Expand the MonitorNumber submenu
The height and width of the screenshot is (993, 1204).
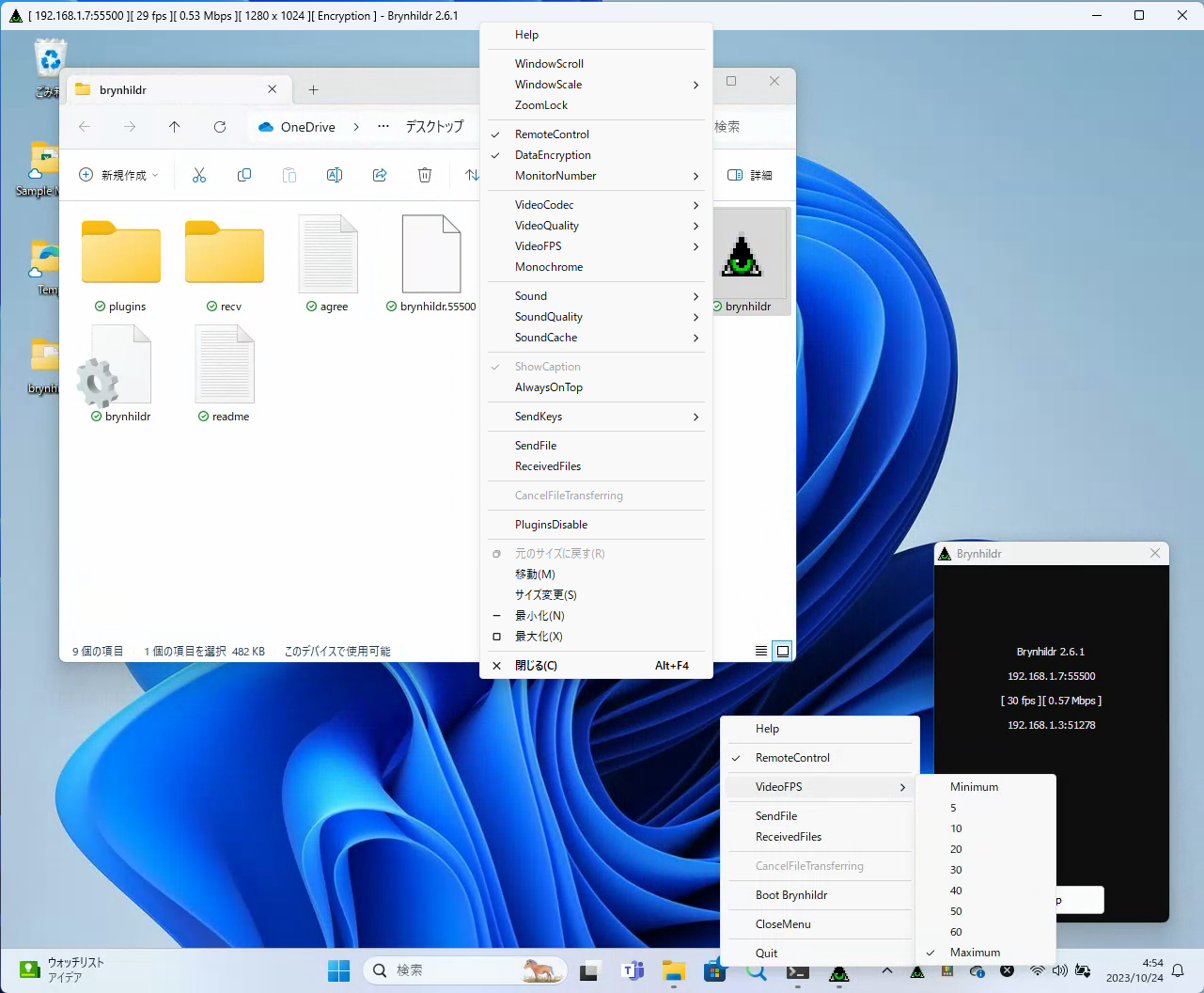click(x=596, y=176)
